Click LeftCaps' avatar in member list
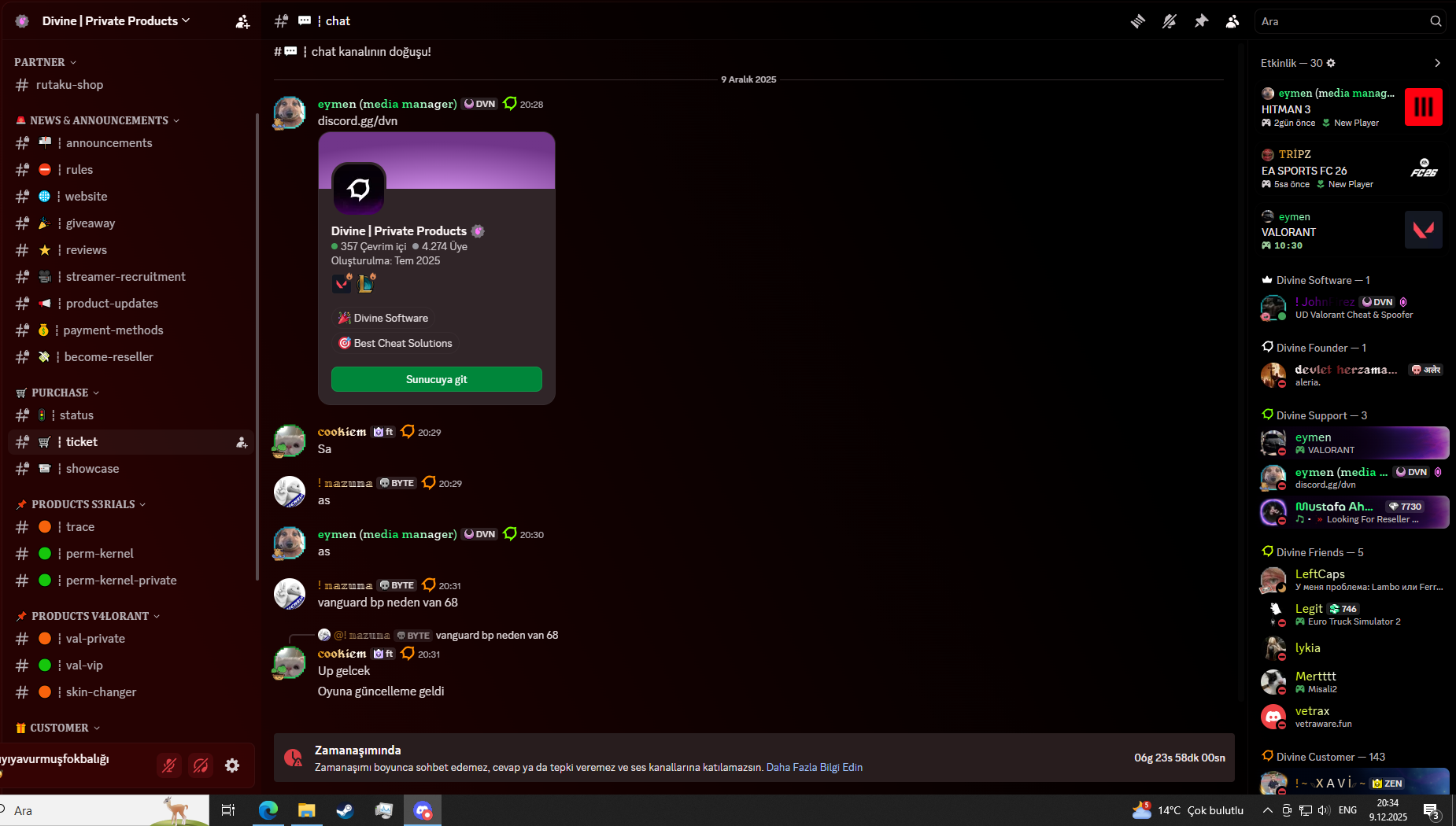This screenshot has height=826, width=1456. click(1273, 580)
